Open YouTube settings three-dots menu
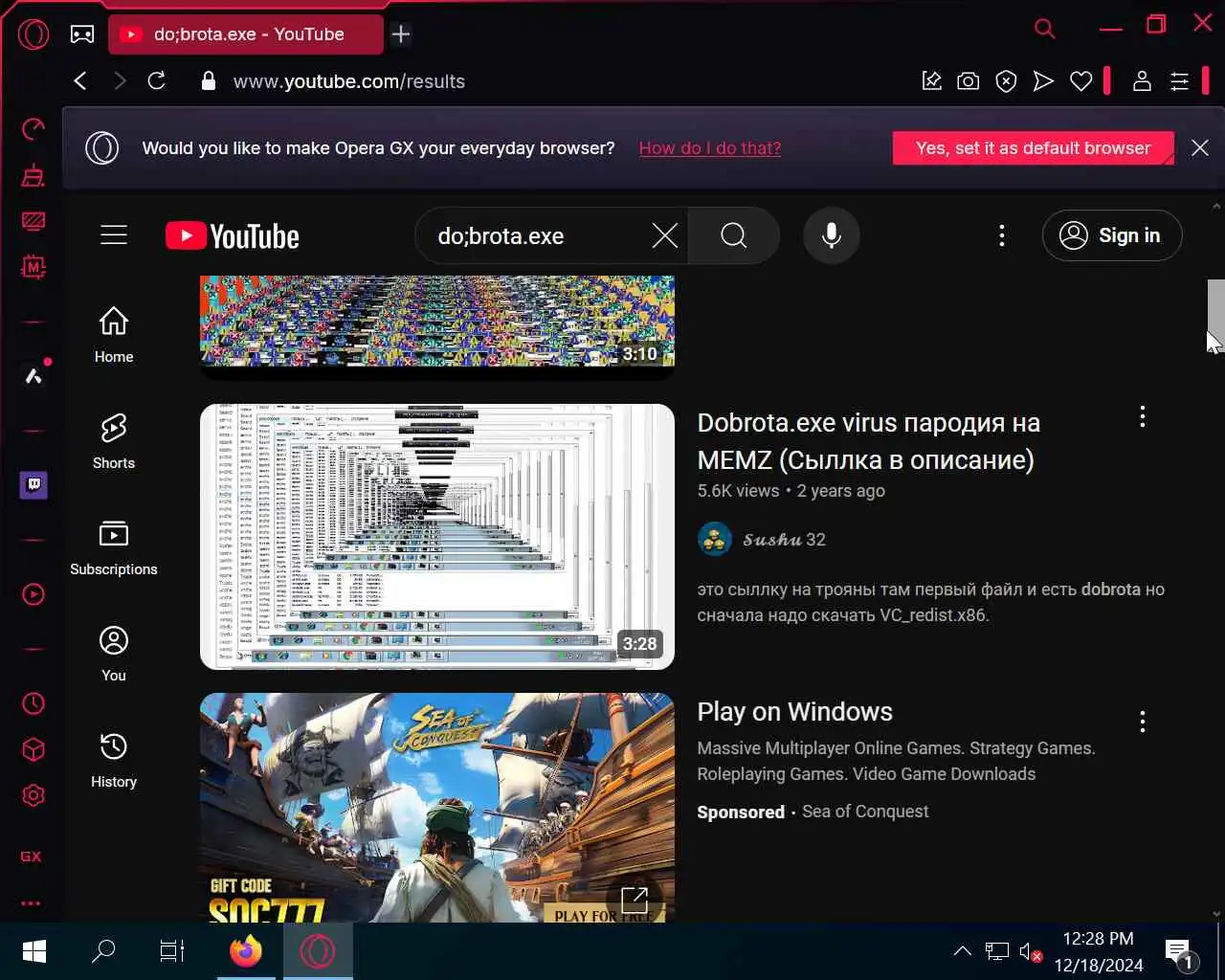This screenshot has height=980, width=1225. pyautogui.click(x=1002, y=235)
